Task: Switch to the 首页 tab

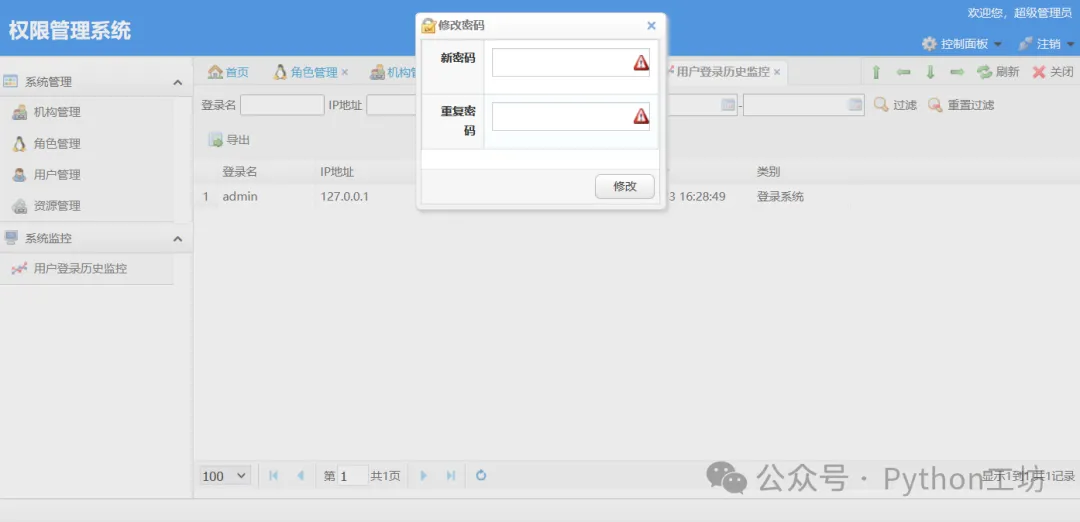Action: point(229,72)
